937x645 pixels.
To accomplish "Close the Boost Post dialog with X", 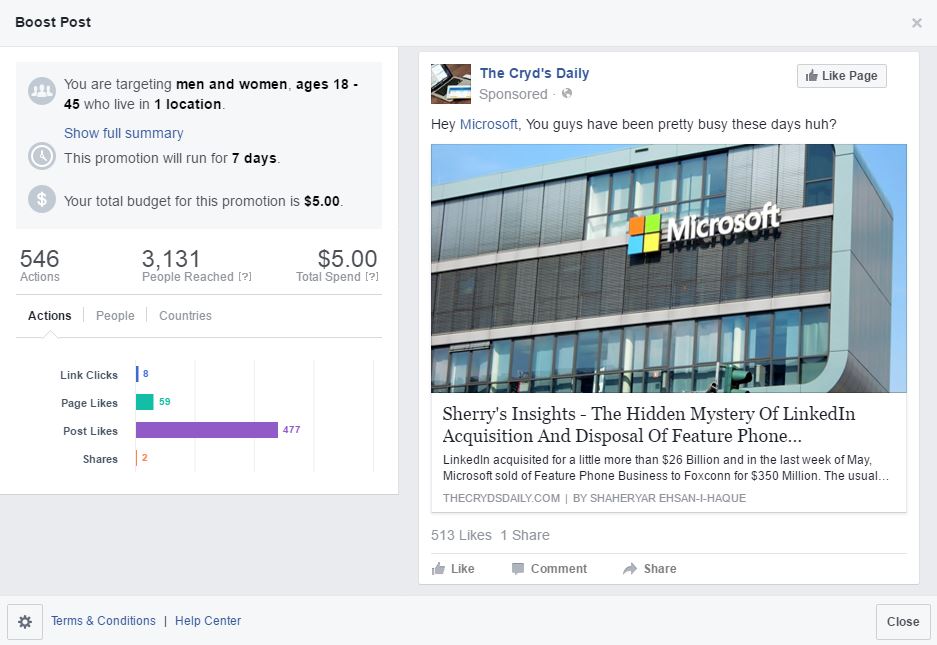I will tap(917, 23).
